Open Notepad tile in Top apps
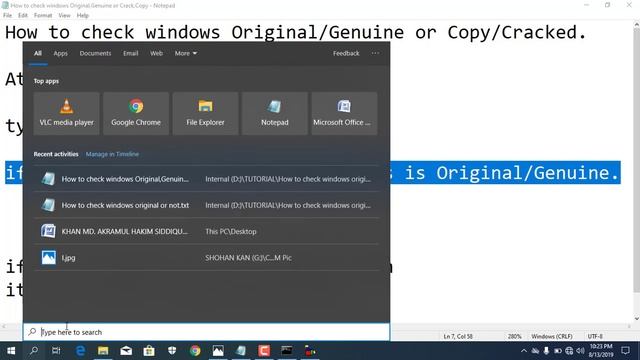The width and height of the screenshot is (640, 360). click(x=275, y=113)
